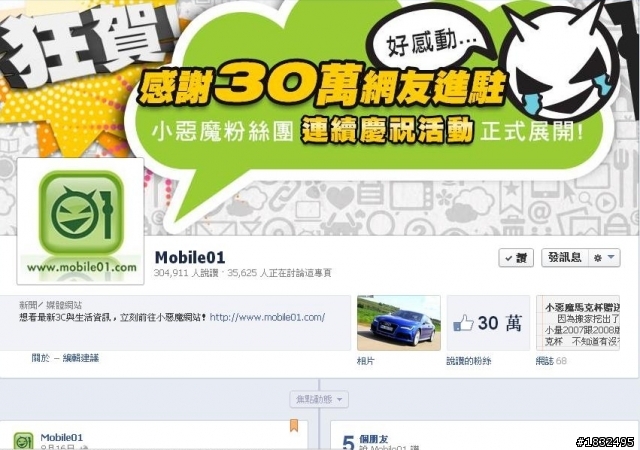Click the thumbs-up 30 萬 likes tile
This screenshot has width=640, height=450.
tap(488, 323)
